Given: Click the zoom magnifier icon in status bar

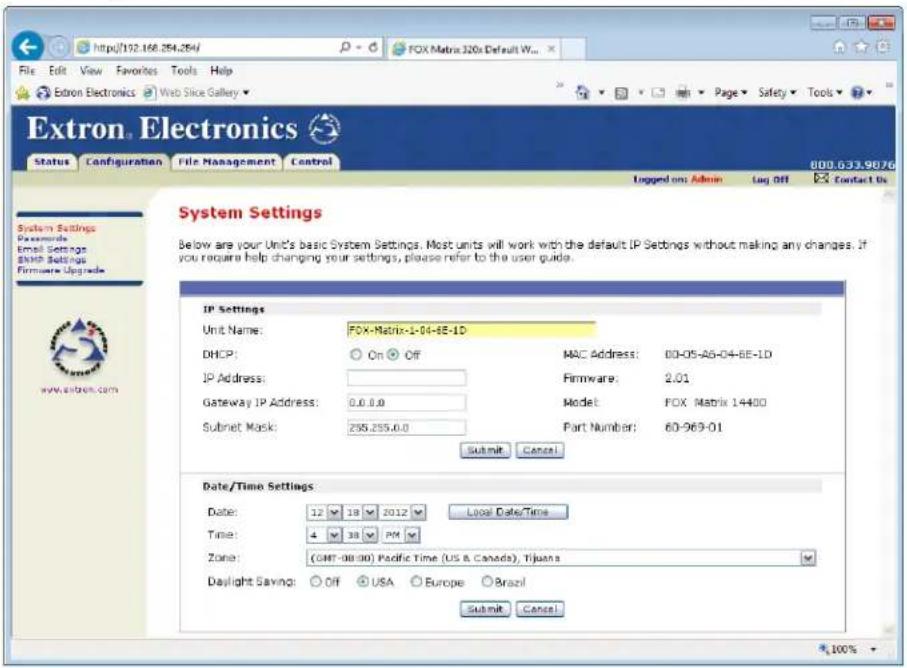Looking at the screenshot, I should pos(824,649).
